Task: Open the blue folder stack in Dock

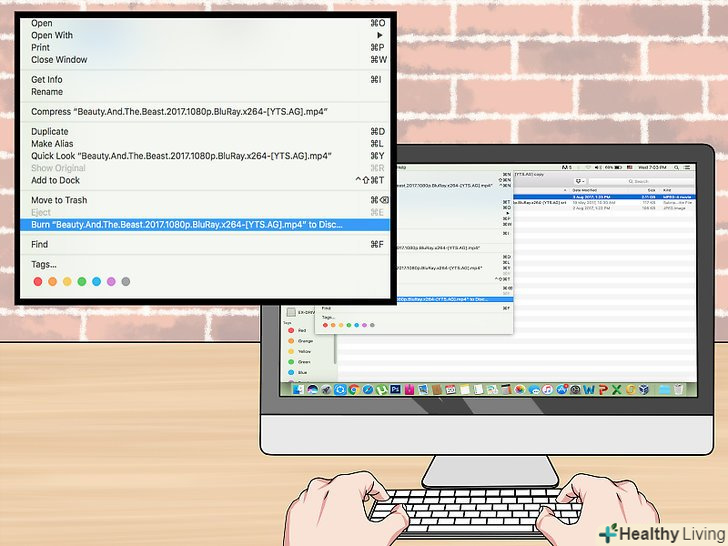Action: (x=664, y=390)
